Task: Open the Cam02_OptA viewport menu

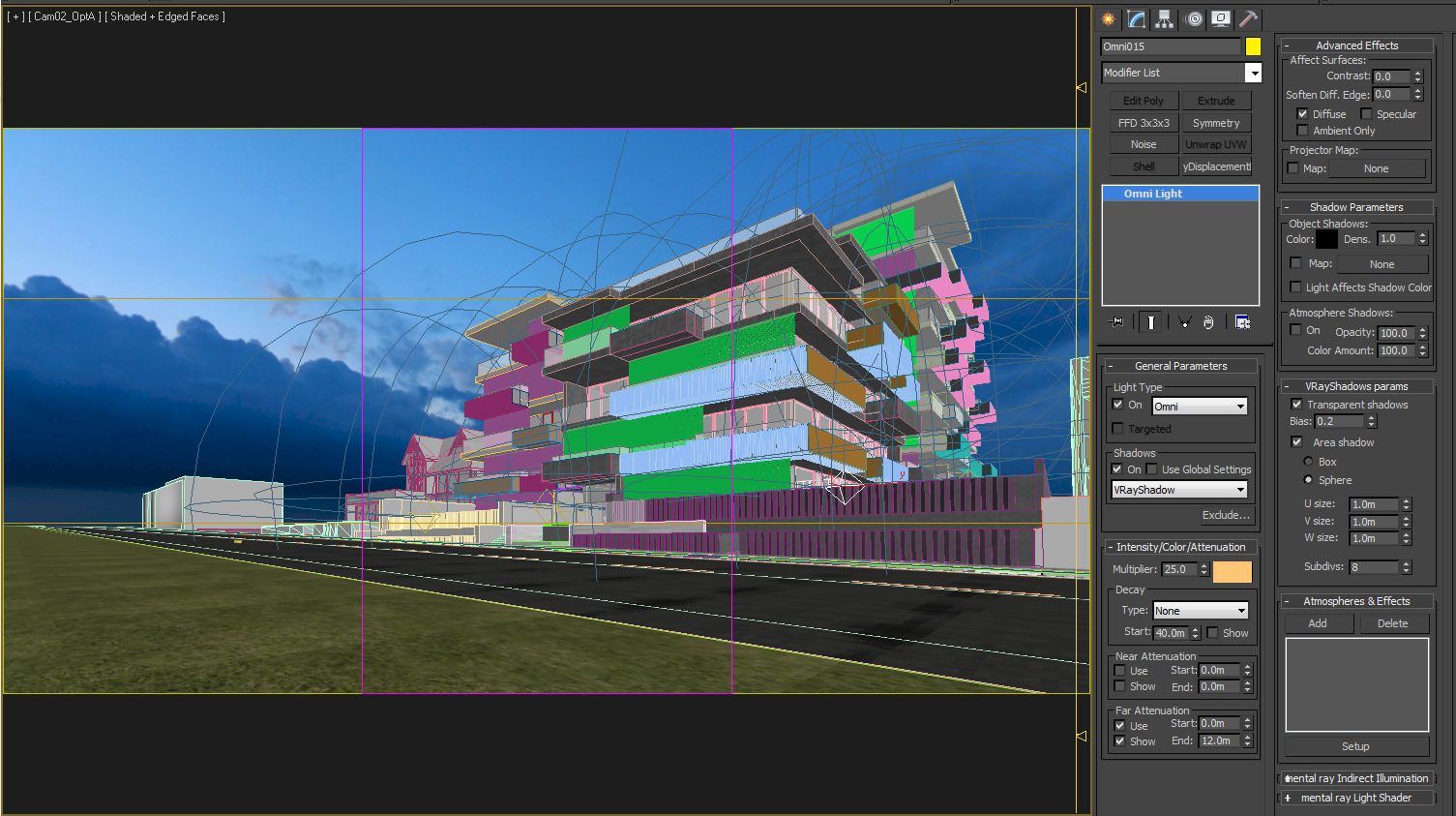Action: click(x=63, y=16)
